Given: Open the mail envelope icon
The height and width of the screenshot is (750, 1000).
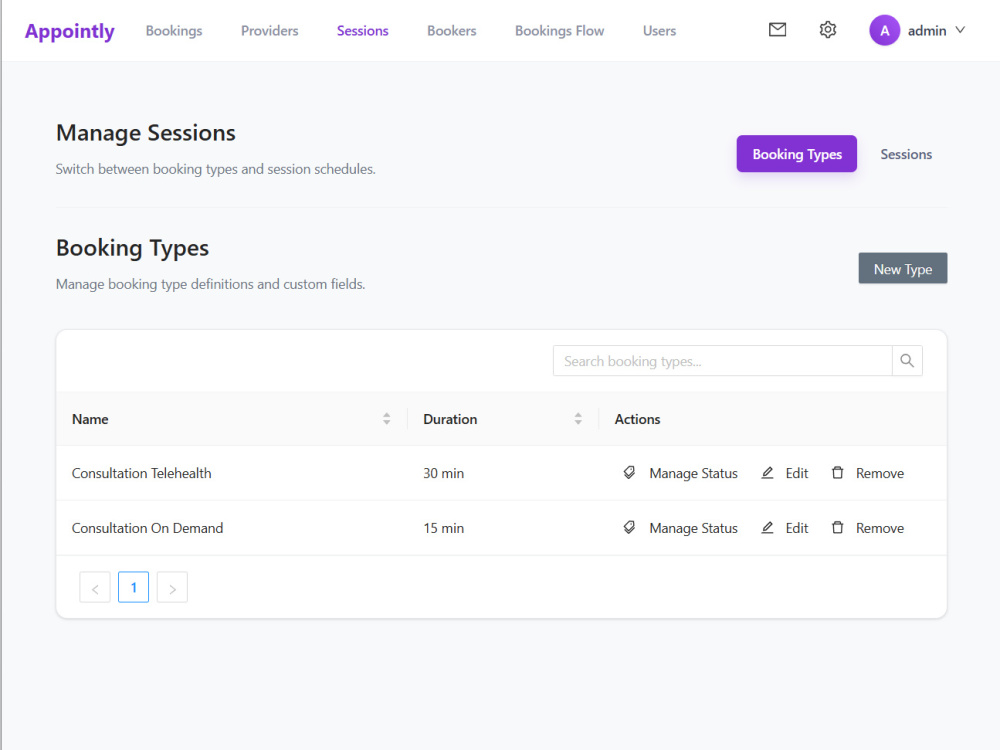Looking at the screenshot, I should tap(777, 30).
